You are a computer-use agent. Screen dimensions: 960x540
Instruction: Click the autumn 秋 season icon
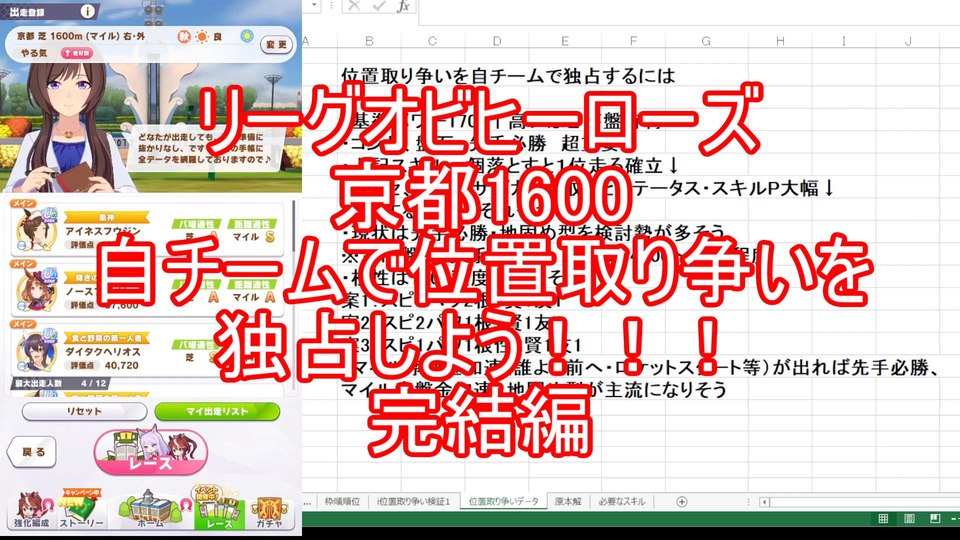click(184, 37)
